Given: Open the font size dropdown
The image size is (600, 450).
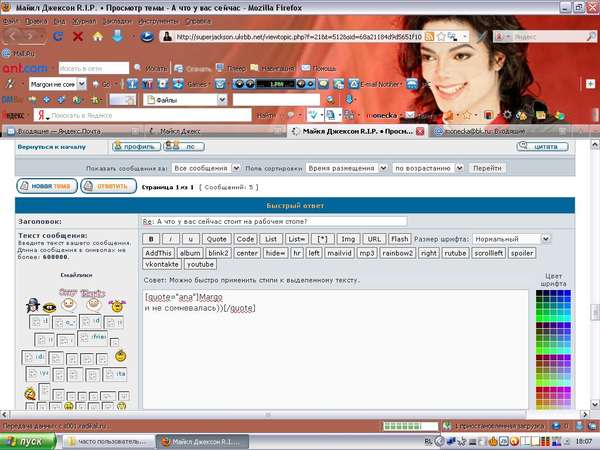Looking at the screenshot, I should click(x=494, y=239).
